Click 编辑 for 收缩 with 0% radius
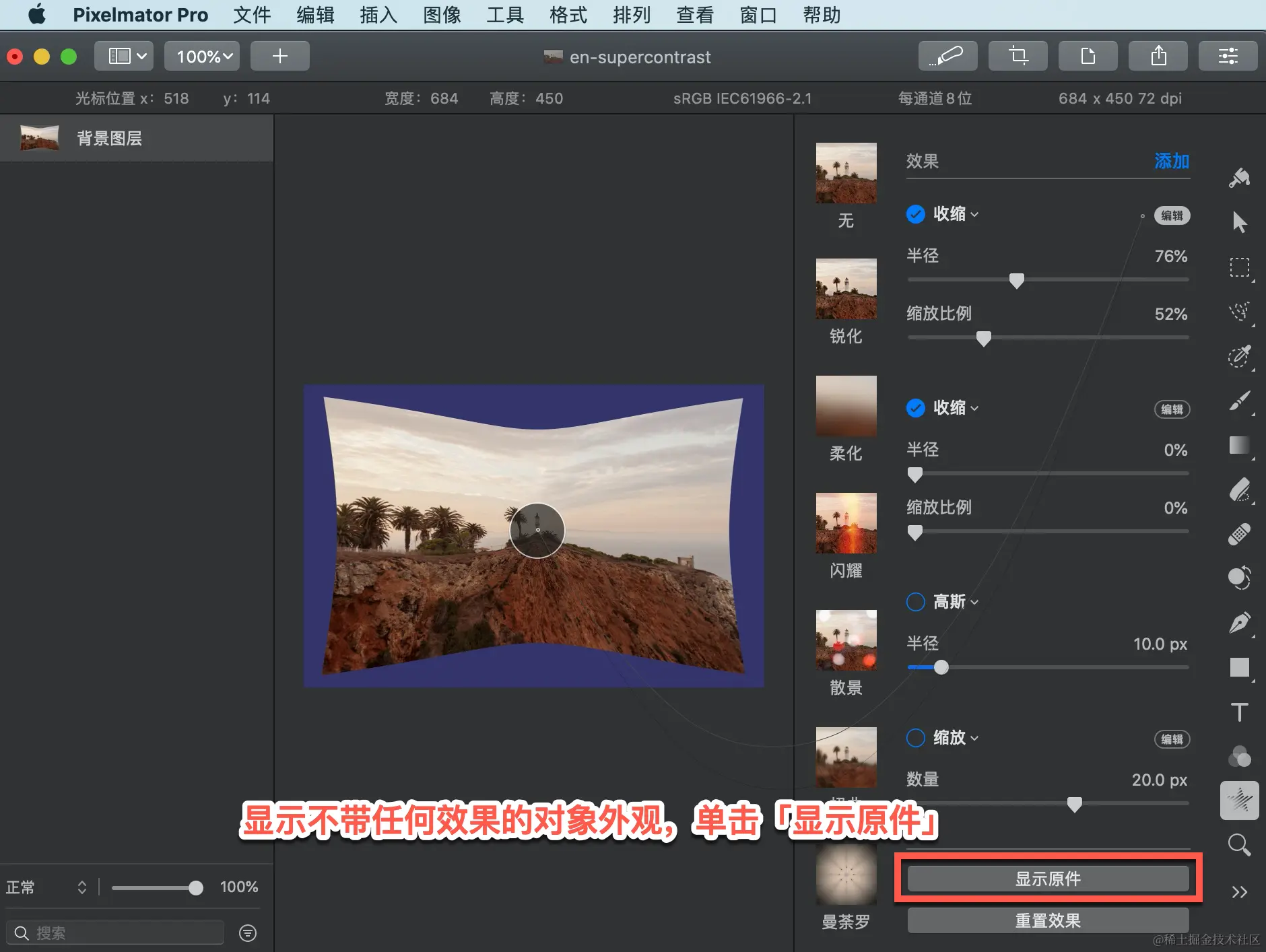The width and height of the screenshot is (1266, 952). point(1172,409)
